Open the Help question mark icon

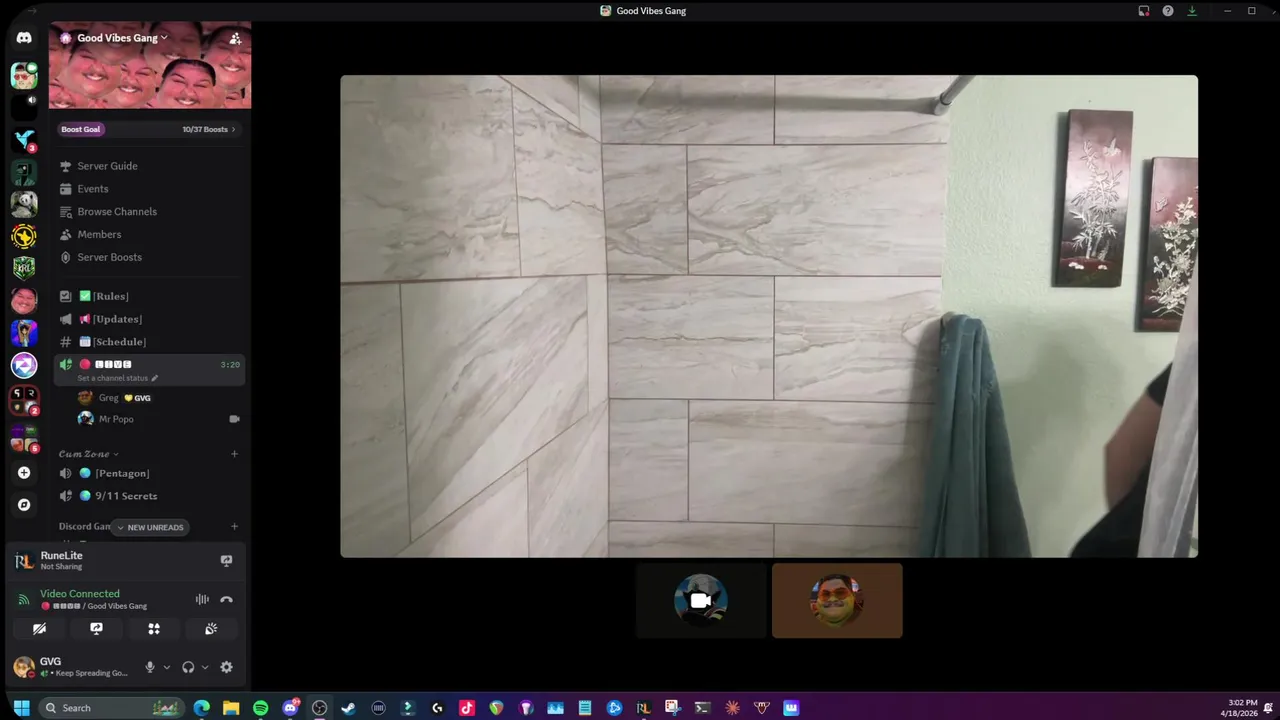[x=1168, y=11]
